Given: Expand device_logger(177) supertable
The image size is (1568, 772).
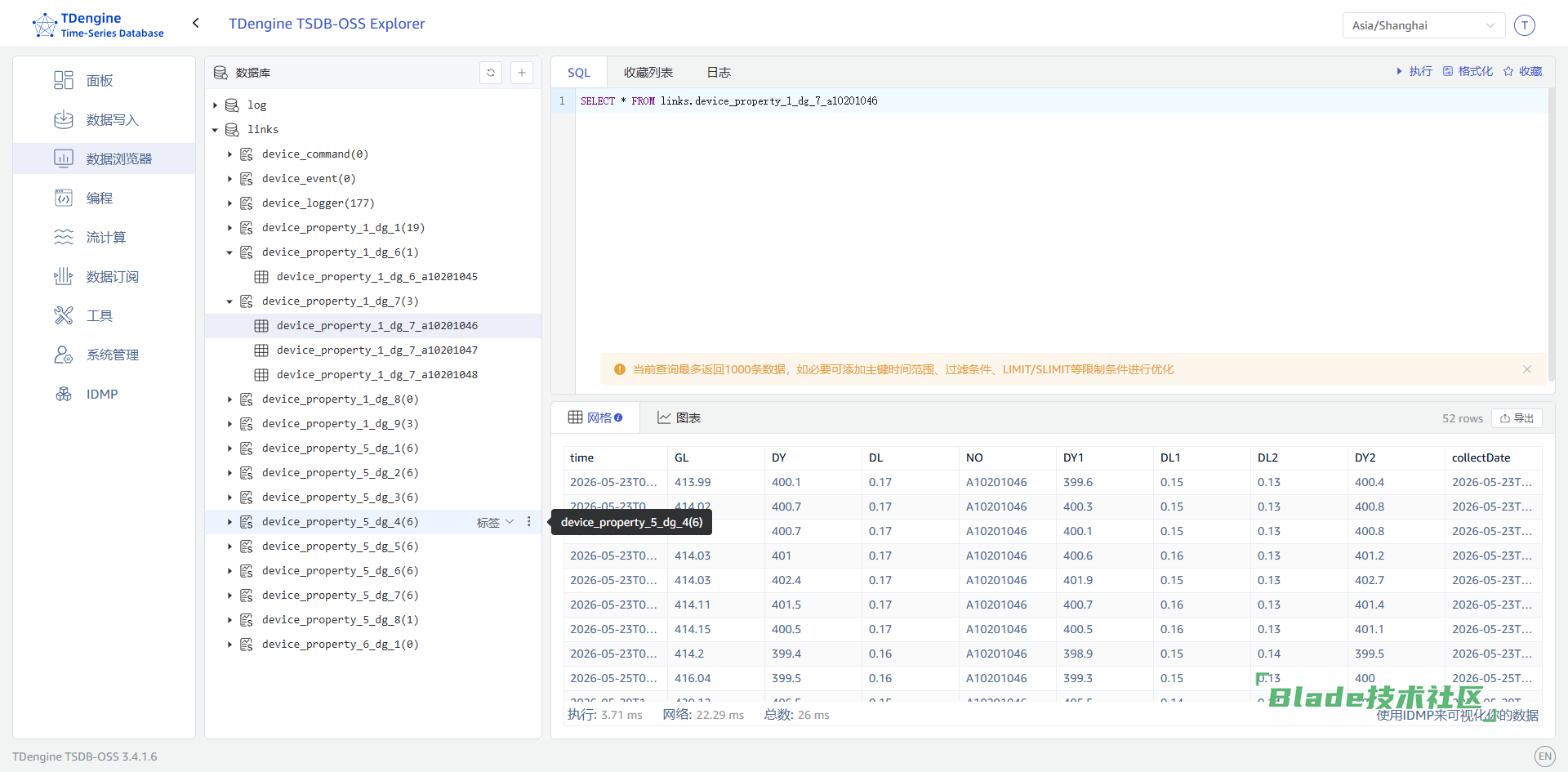Looking at the screenshot, I should coord(229,203).
